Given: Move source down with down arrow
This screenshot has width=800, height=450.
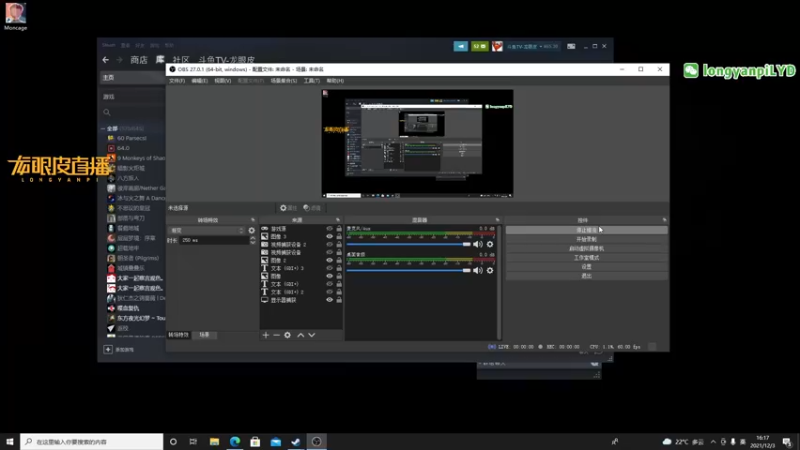Looking at the screenshot, I should (312, 335).
